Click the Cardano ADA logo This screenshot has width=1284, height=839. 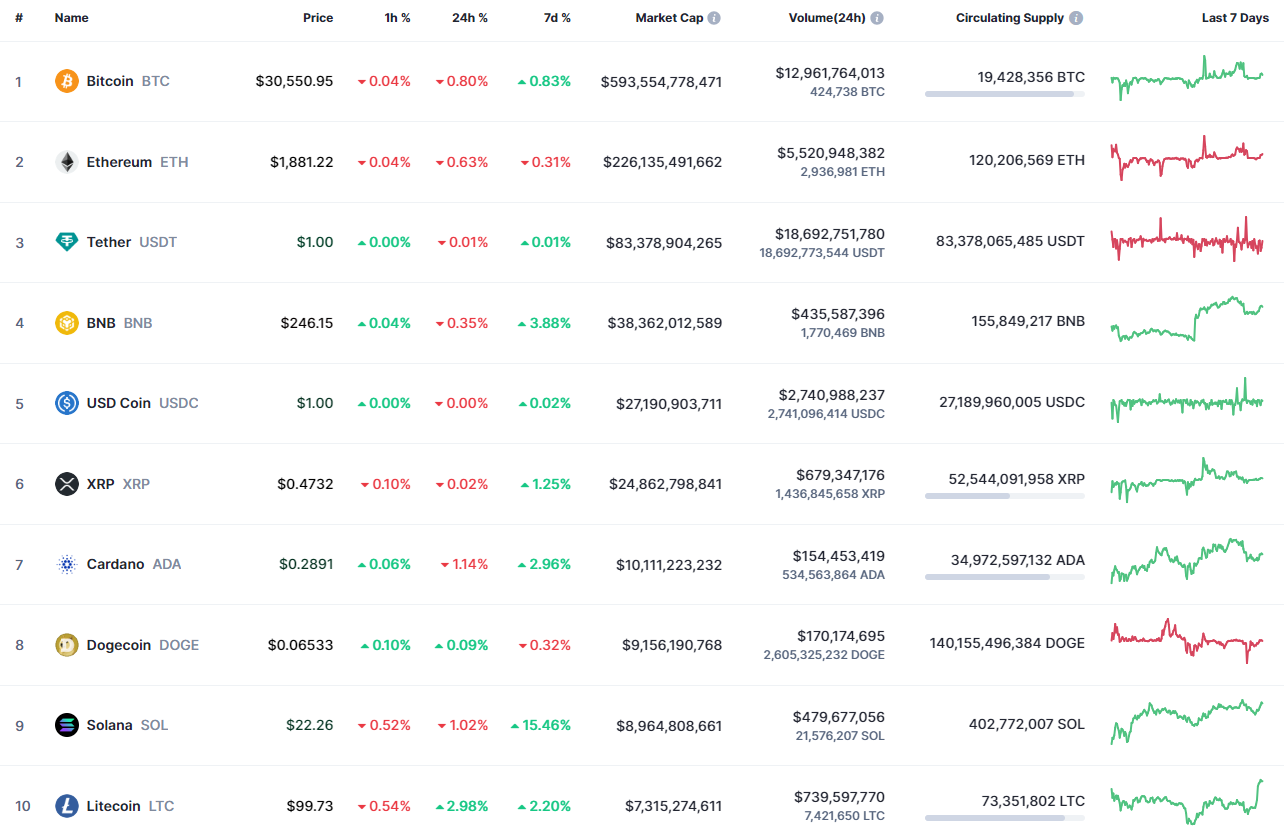coord(66,564)
